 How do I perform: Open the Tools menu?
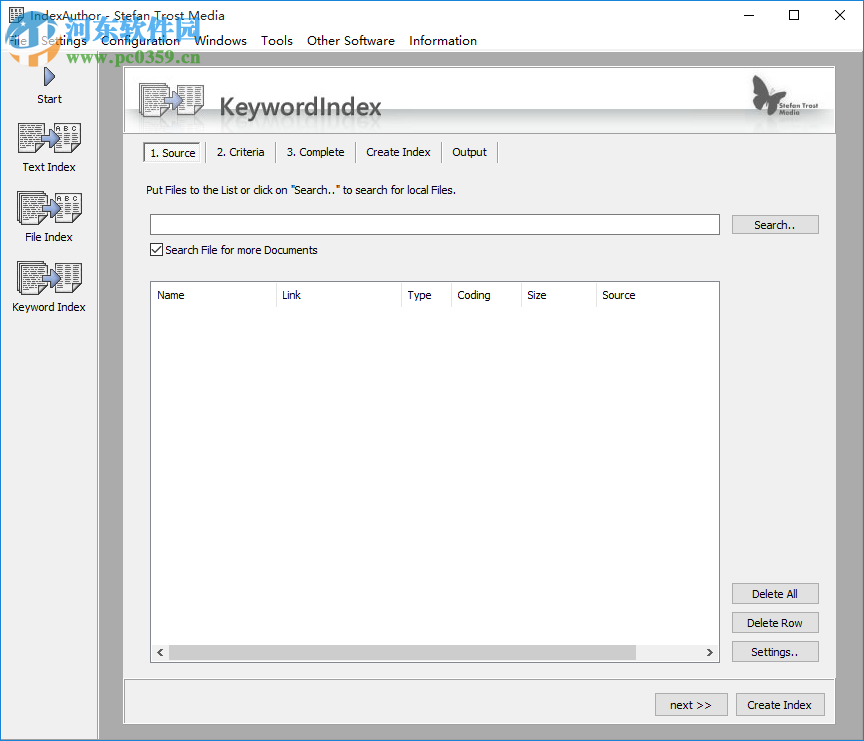[277, 41]
